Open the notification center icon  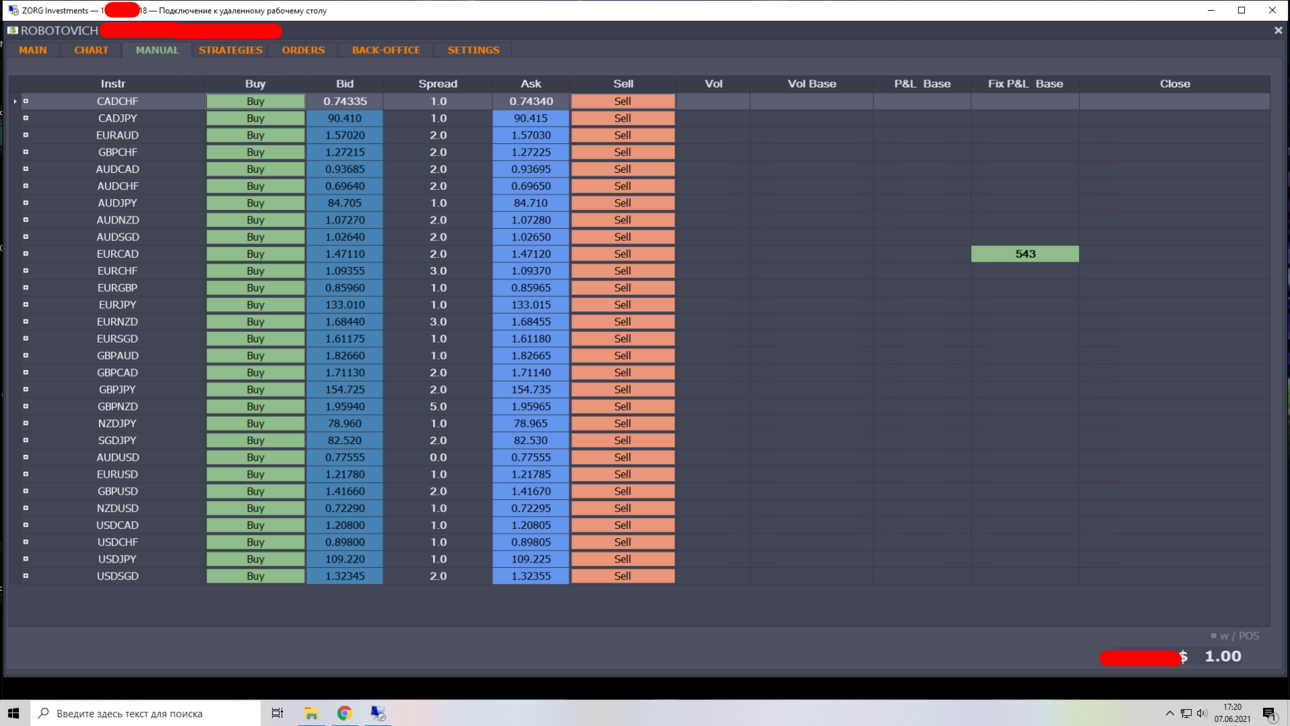pyautogui.click(x=1270, y=713)
